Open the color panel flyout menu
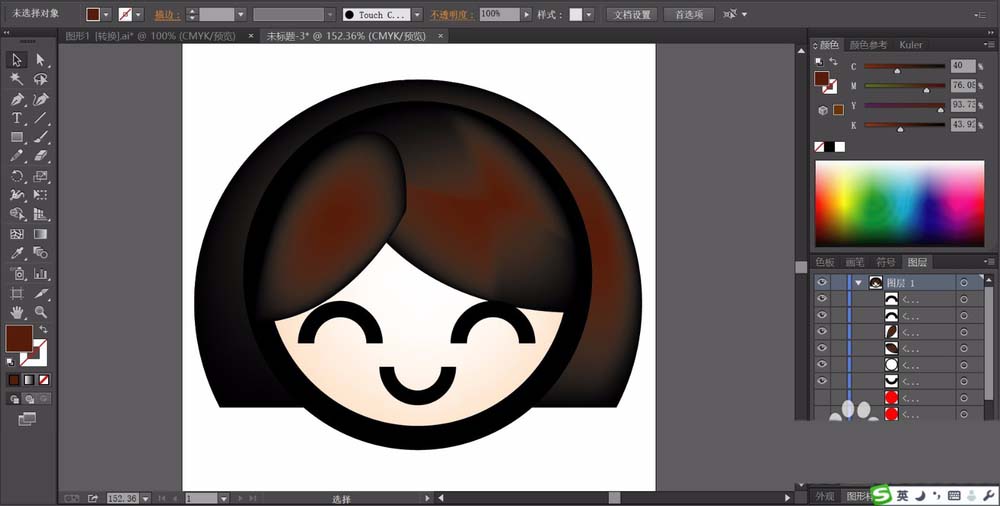 tap(988, 44)
